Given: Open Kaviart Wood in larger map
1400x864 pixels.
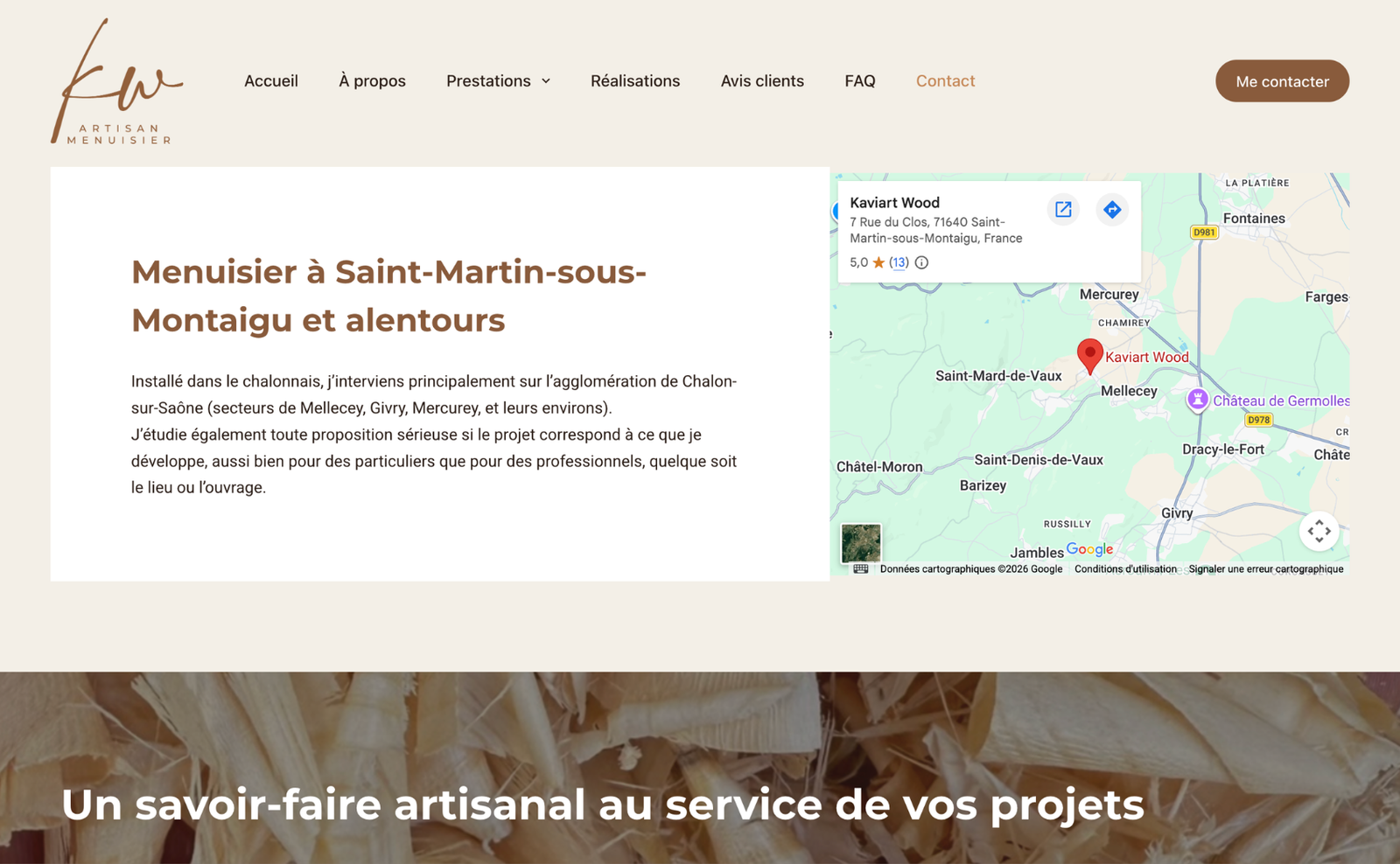Looking at the screenshot, I should pos(1063,210).
